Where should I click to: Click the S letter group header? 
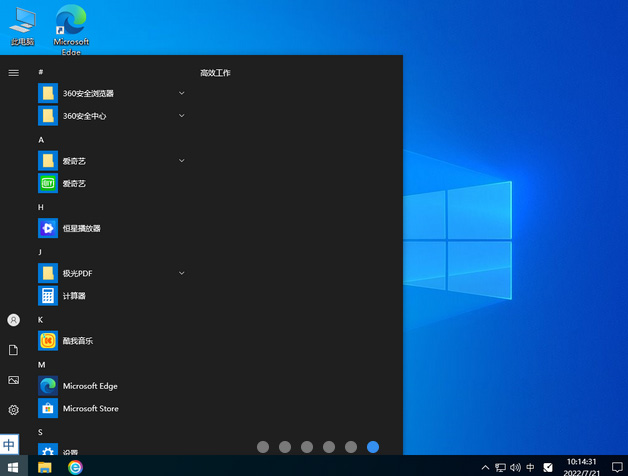point(40,432)
